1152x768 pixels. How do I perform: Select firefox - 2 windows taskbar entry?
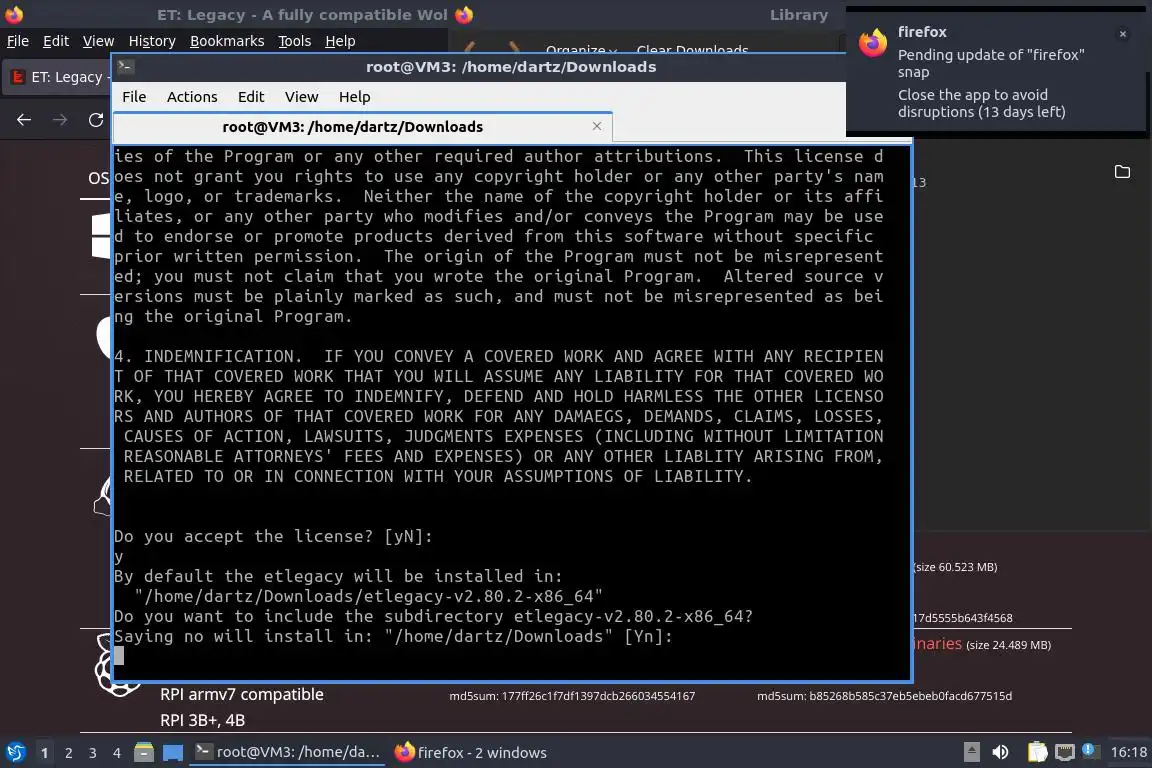471,752
